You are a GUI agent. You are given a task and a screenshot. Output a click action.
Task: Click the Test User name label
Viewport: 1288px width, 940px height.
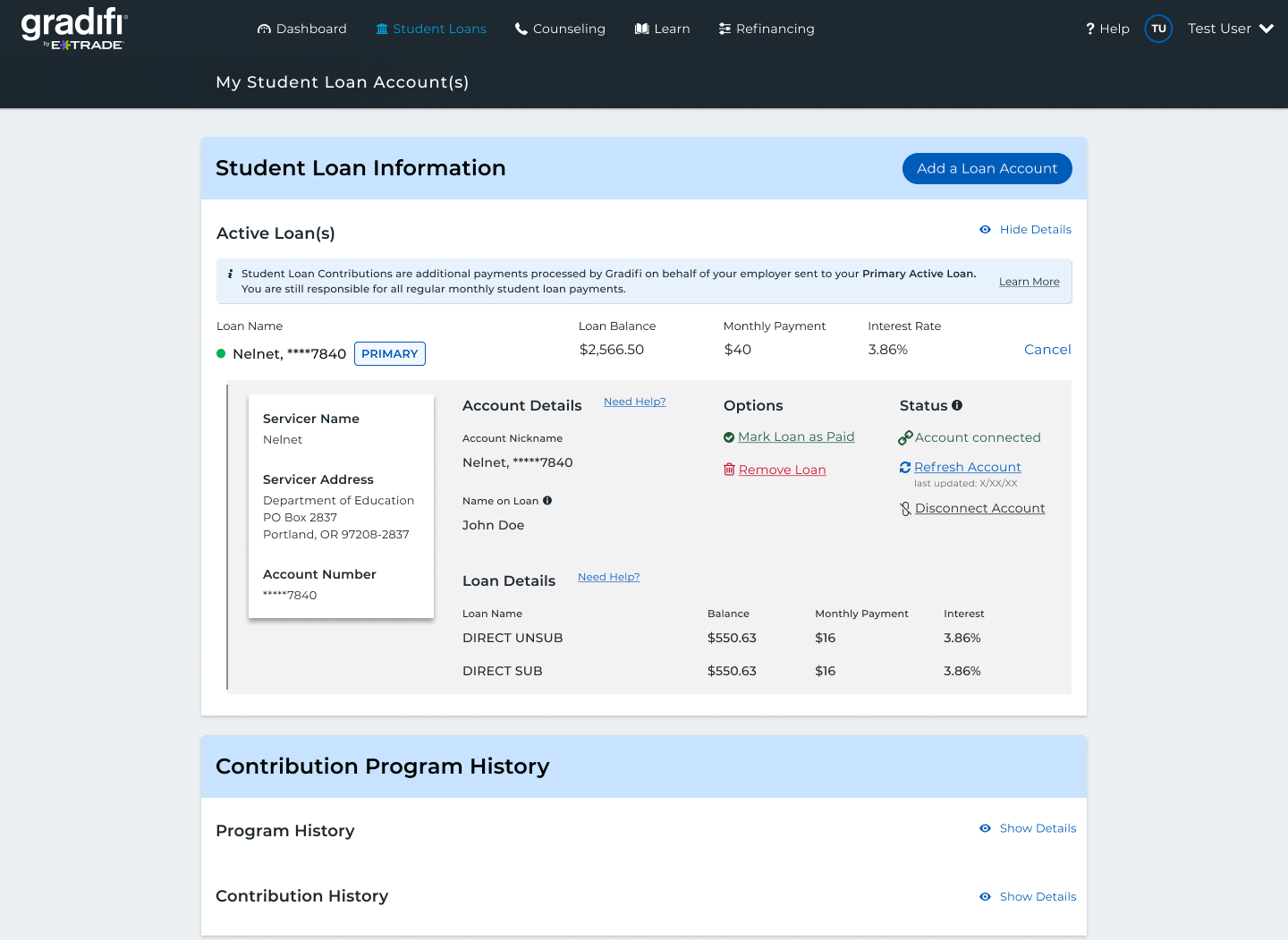(x=1219, y=29)
